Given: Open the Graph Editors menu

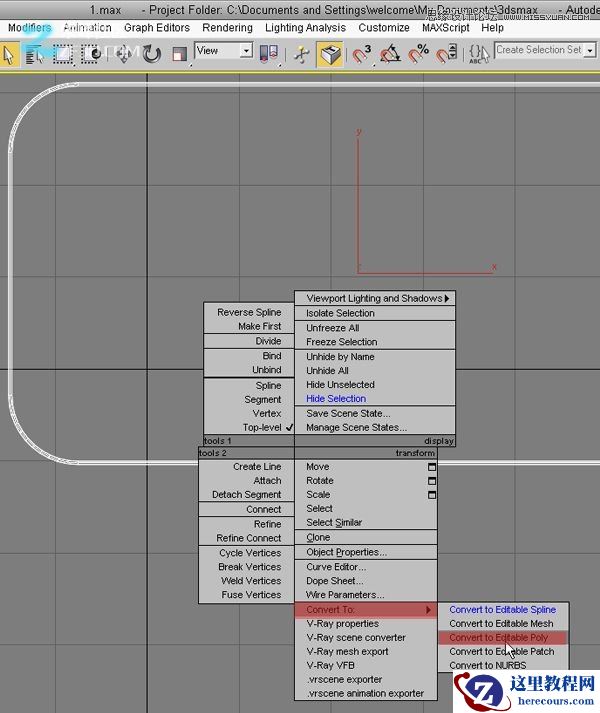Looking at the screenshot, I should [x=157, y=28].
